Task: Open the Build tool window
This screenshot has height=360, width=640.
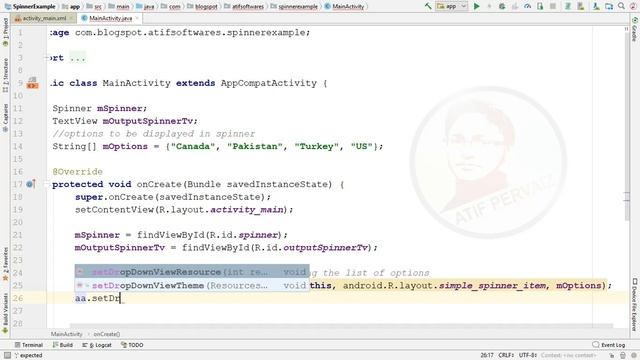Action: tap(63, 345)
